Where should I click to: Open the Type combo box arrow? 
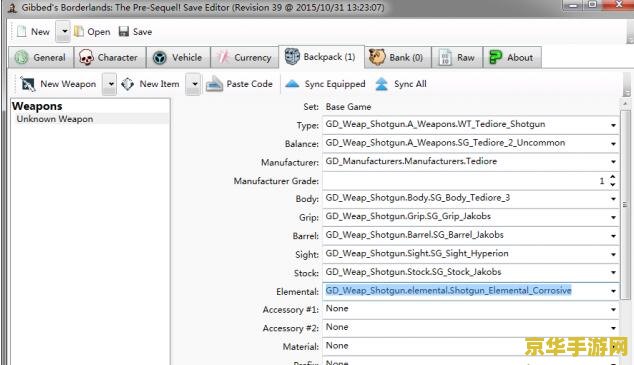(613, 125)
